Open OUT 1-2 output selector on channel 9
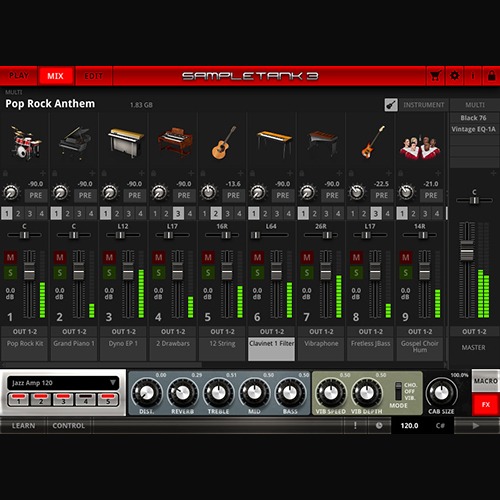Screen dimensions: 500x500 [x=420, y=332]
